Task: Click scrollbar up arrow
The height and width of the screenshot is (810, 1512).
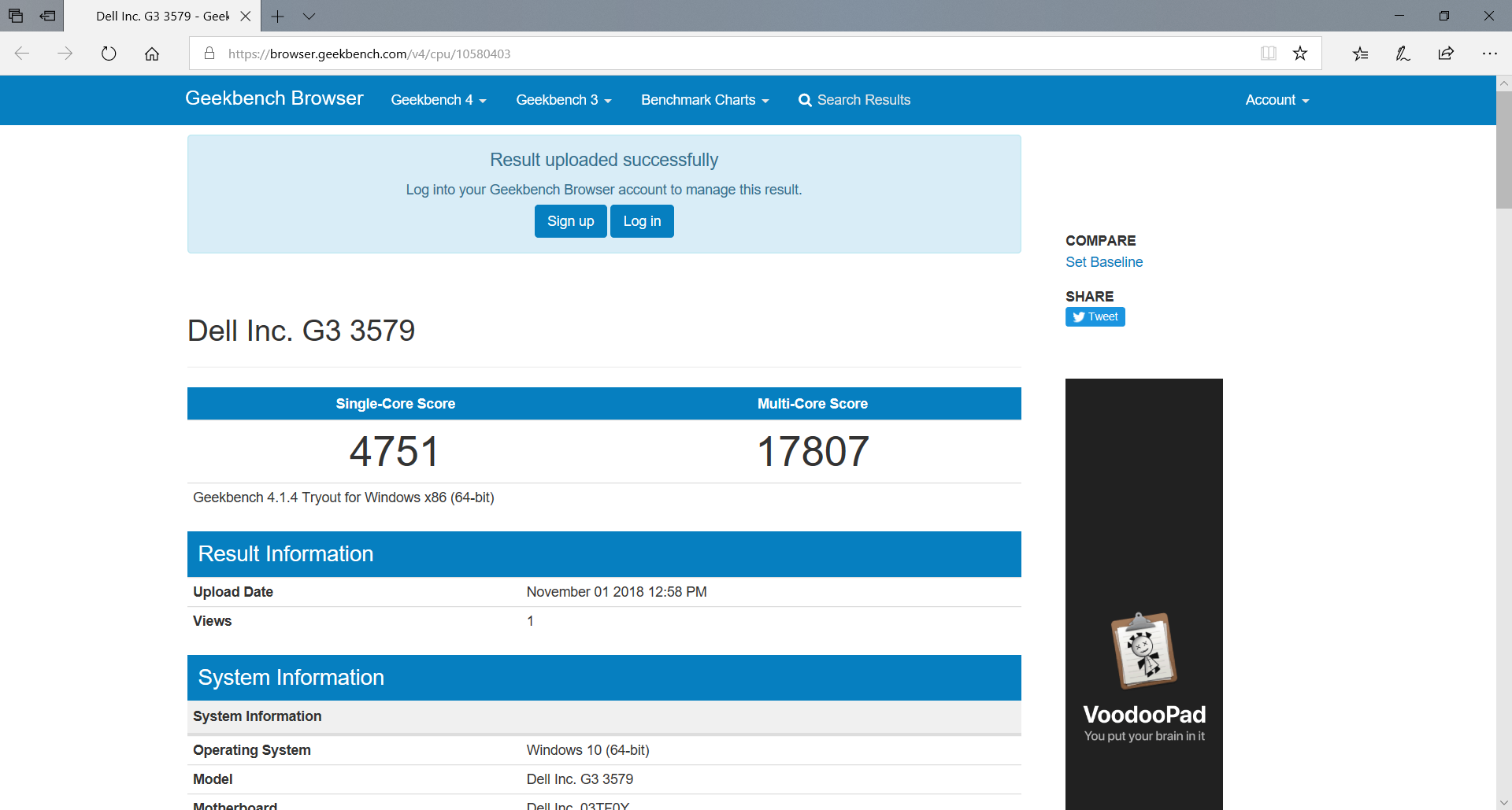Action: pyautogui.click(x=1504, y=83)
